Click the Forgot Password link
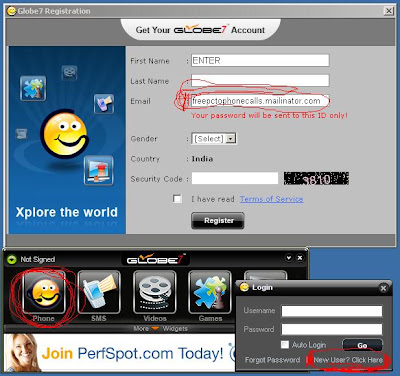The image size is (400, 376). point(272,360)
